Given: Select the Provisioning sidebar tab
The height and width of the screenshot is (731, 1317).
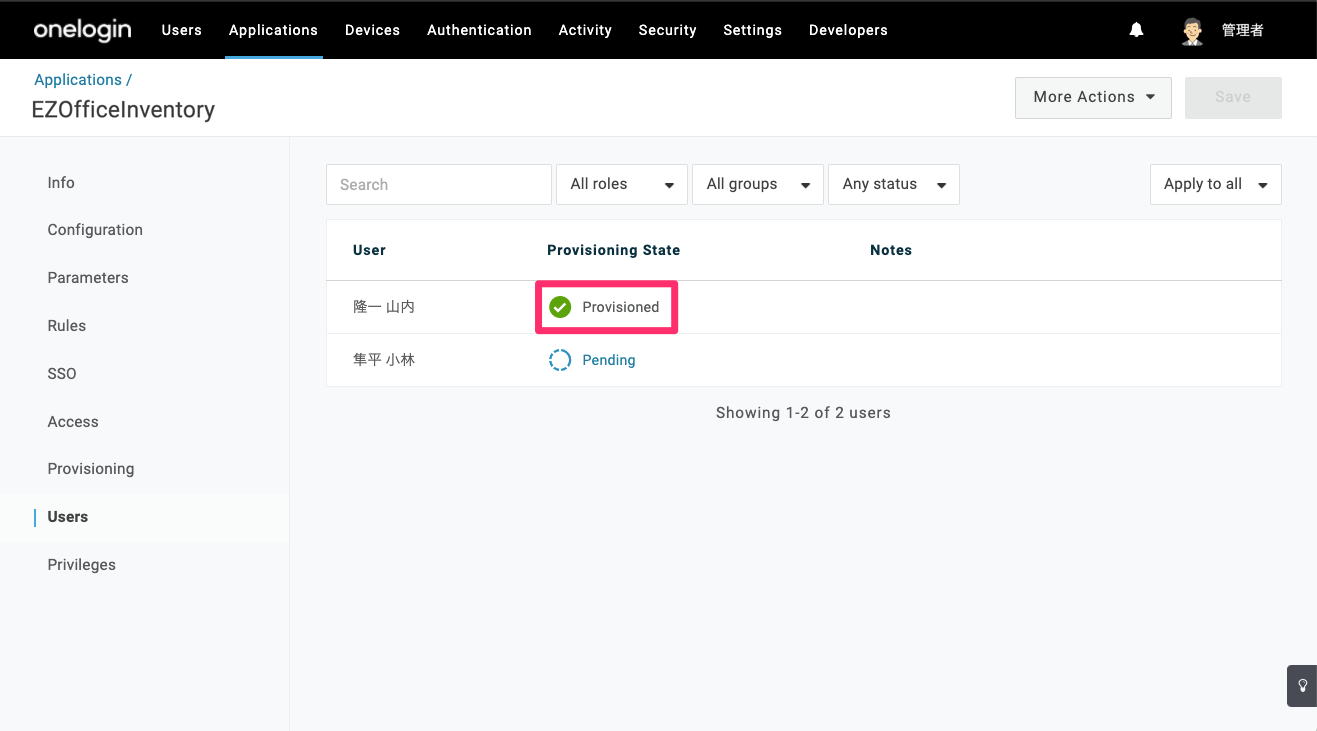Looking at the screenshot, I should point(91,469).
